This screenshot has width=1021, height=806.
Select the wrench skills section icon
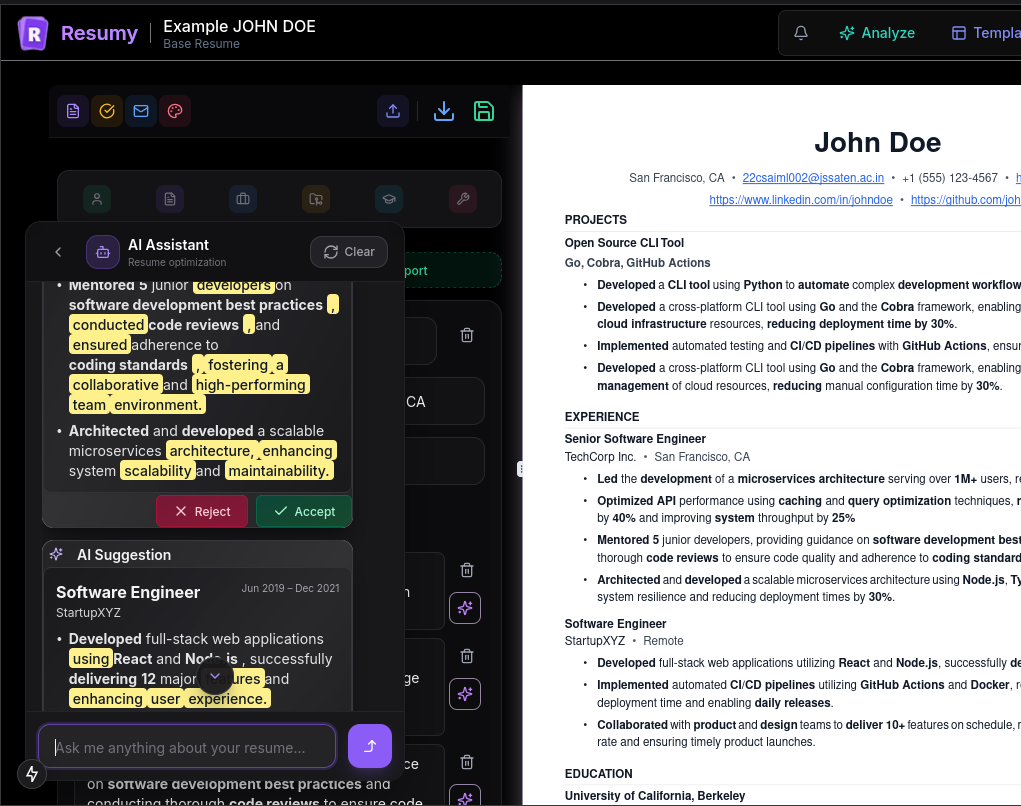tap(462, 200)
